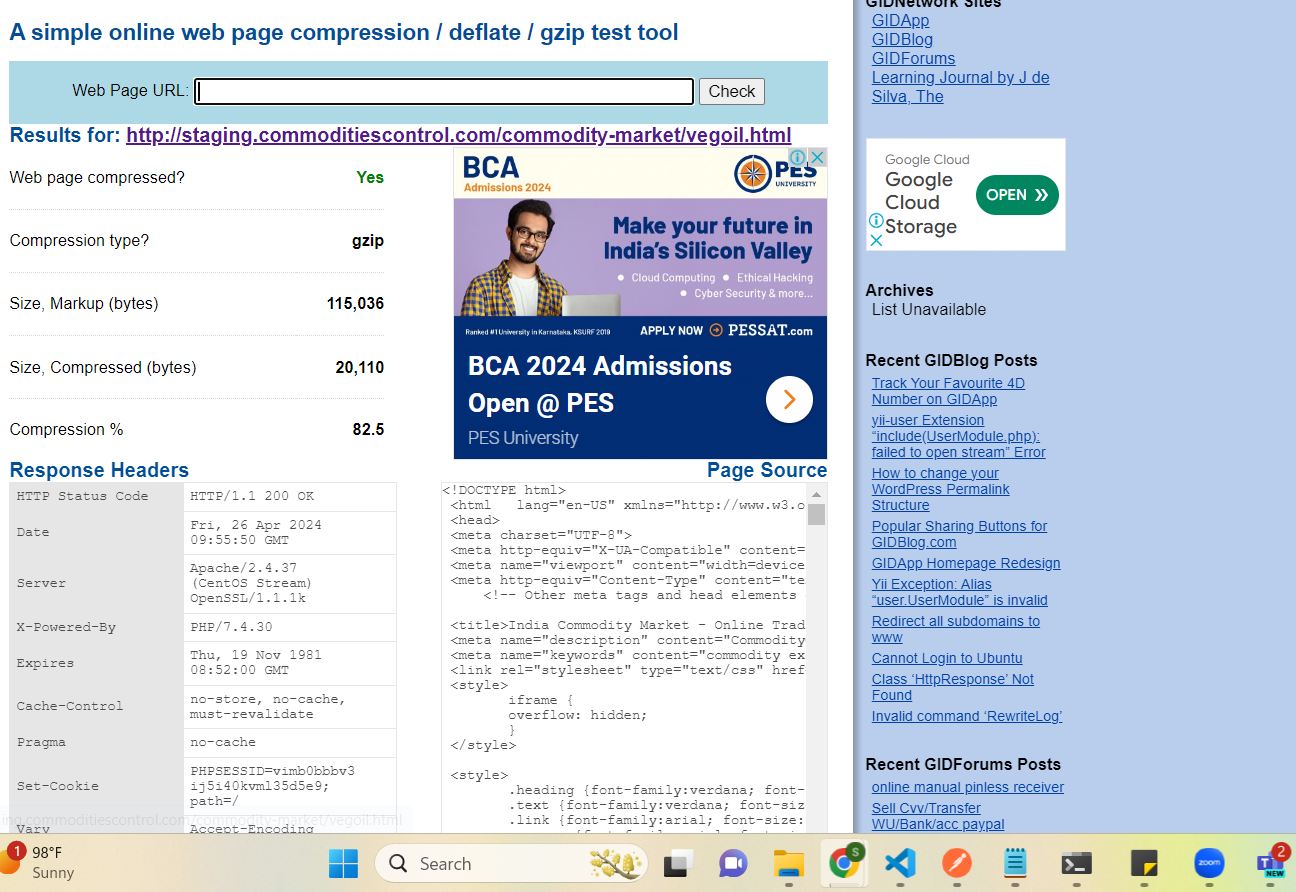Open Learning Journal by J de Silva link
The height and width of the screenshot is (892, 1296).
tap(960, 87)
